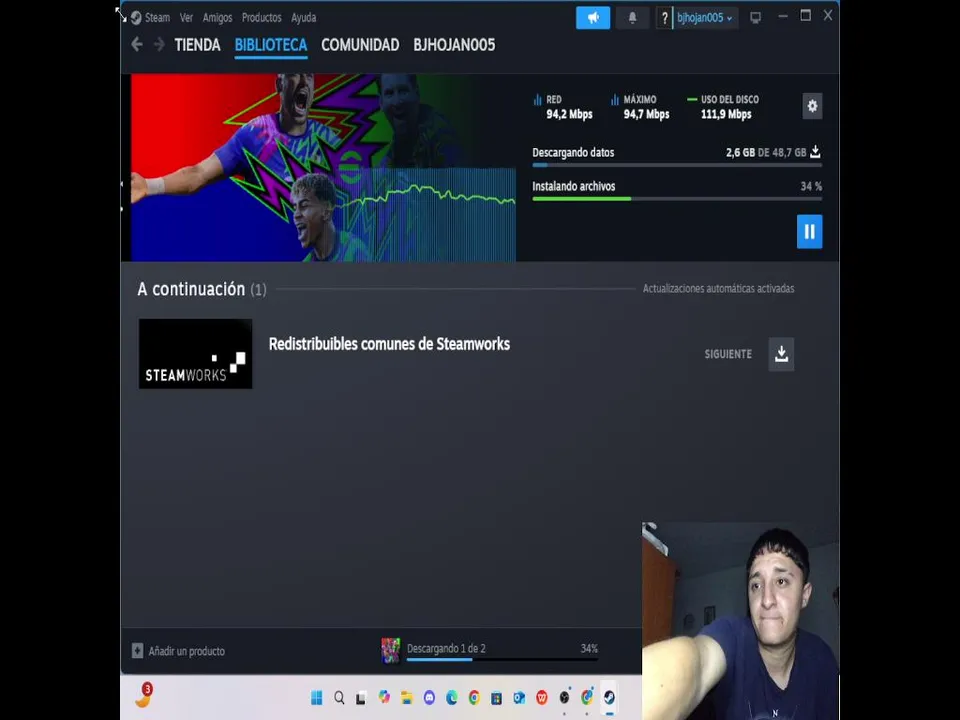The image size is (960, 720).
Task: Open Task View on taskbar
Action: [x=361, y=697]
